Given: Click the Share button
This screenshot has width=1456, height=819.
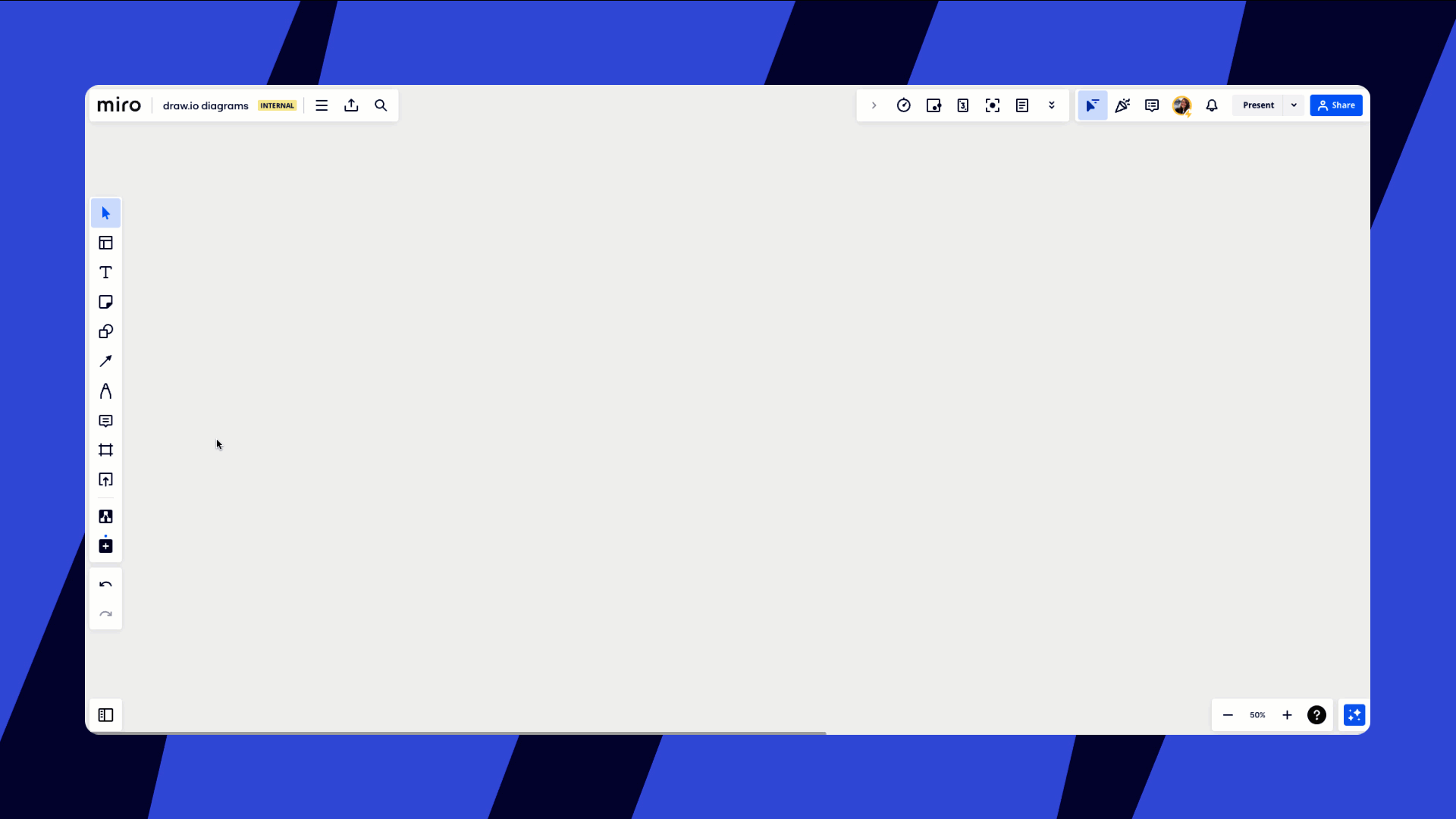Looking at the screenshot, I should click(1336, 105).
